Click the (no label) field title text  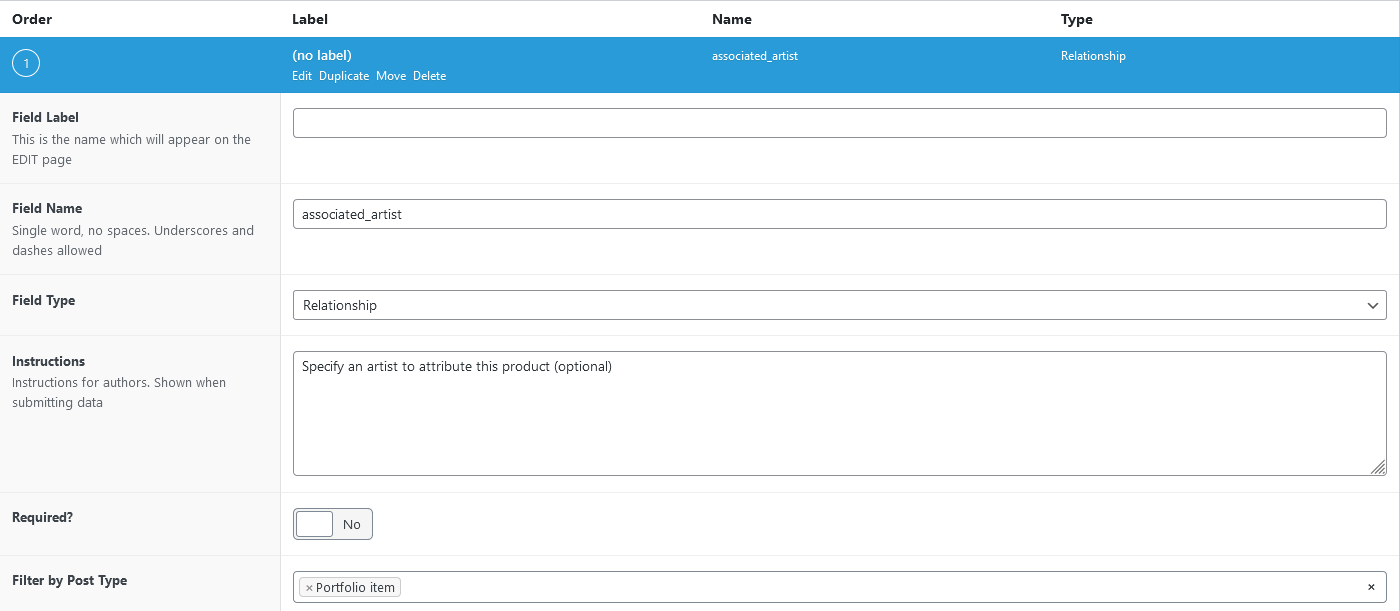[322, 55]
